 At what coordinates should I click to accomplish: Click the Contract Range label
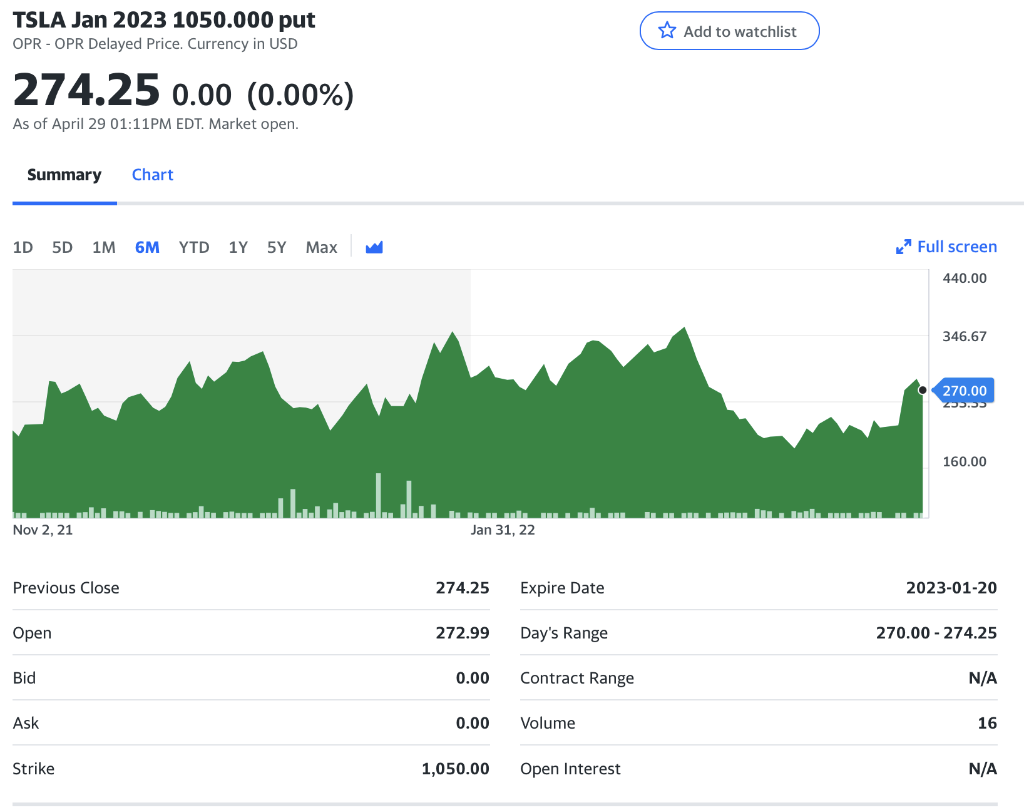577,678
